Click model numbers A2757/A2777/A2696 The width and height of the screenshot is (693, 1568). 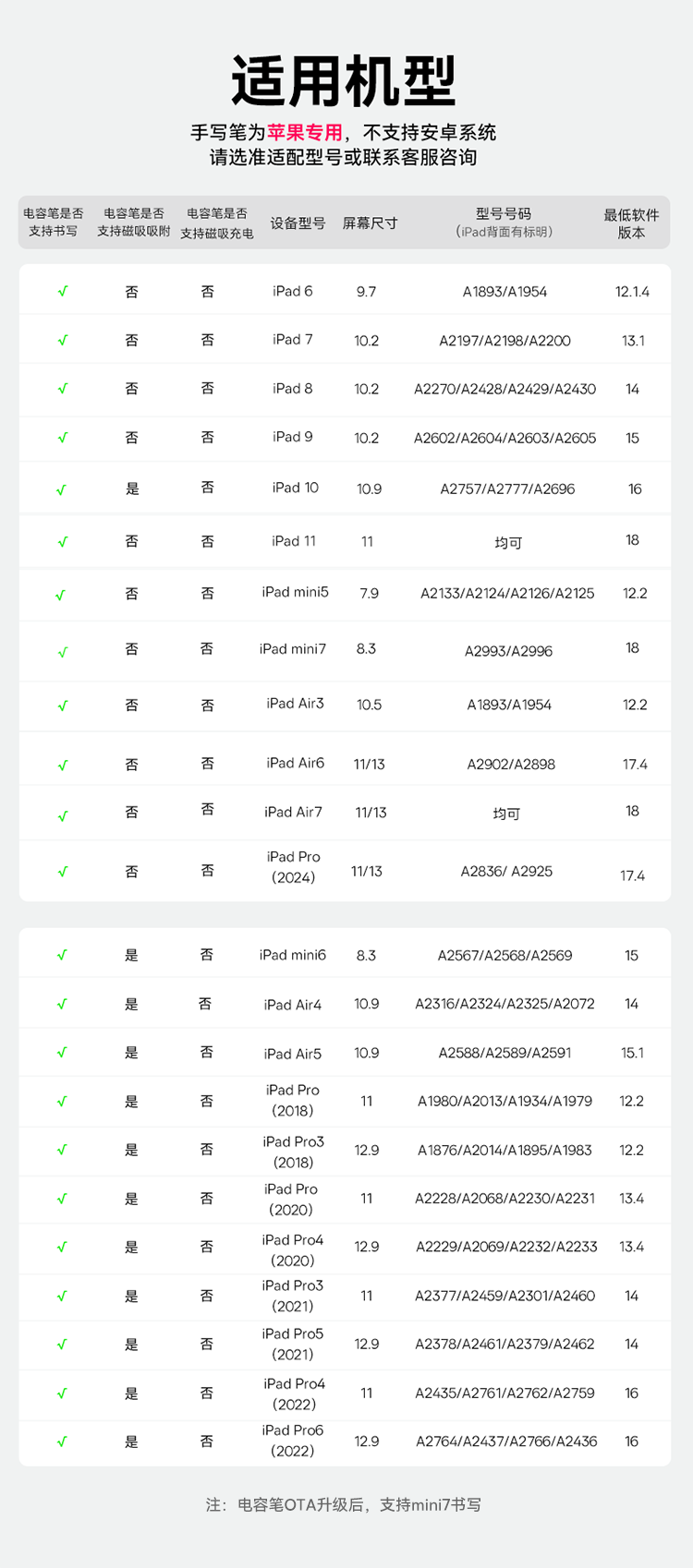pyautogui.click(x=507, y=488)
